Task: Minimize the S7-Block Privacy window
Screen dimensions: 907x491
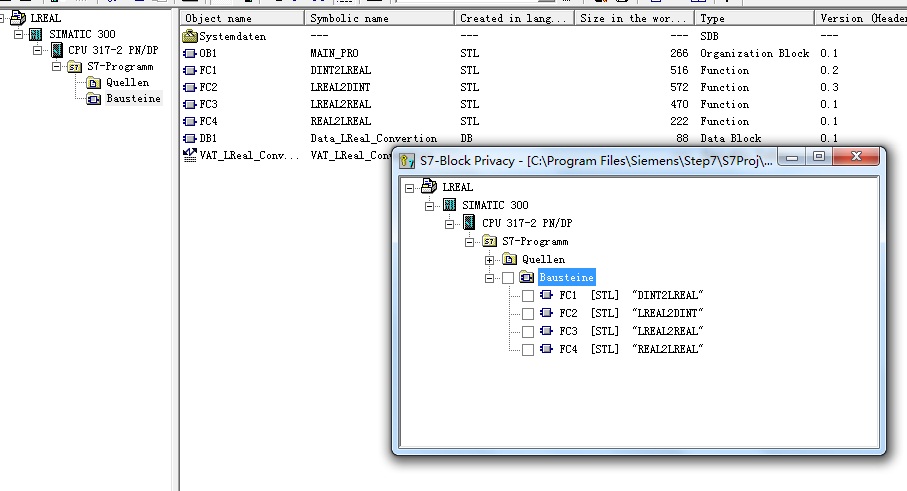Action: pos(792,157)
